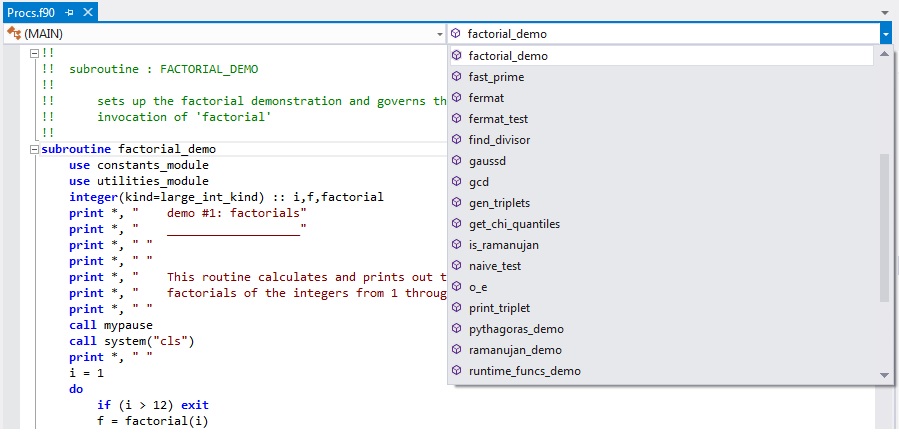This screenshot has height=433, width=899.
Task: Click the scrollbar thumb in the member list
Action: click(x=884, y=228)
